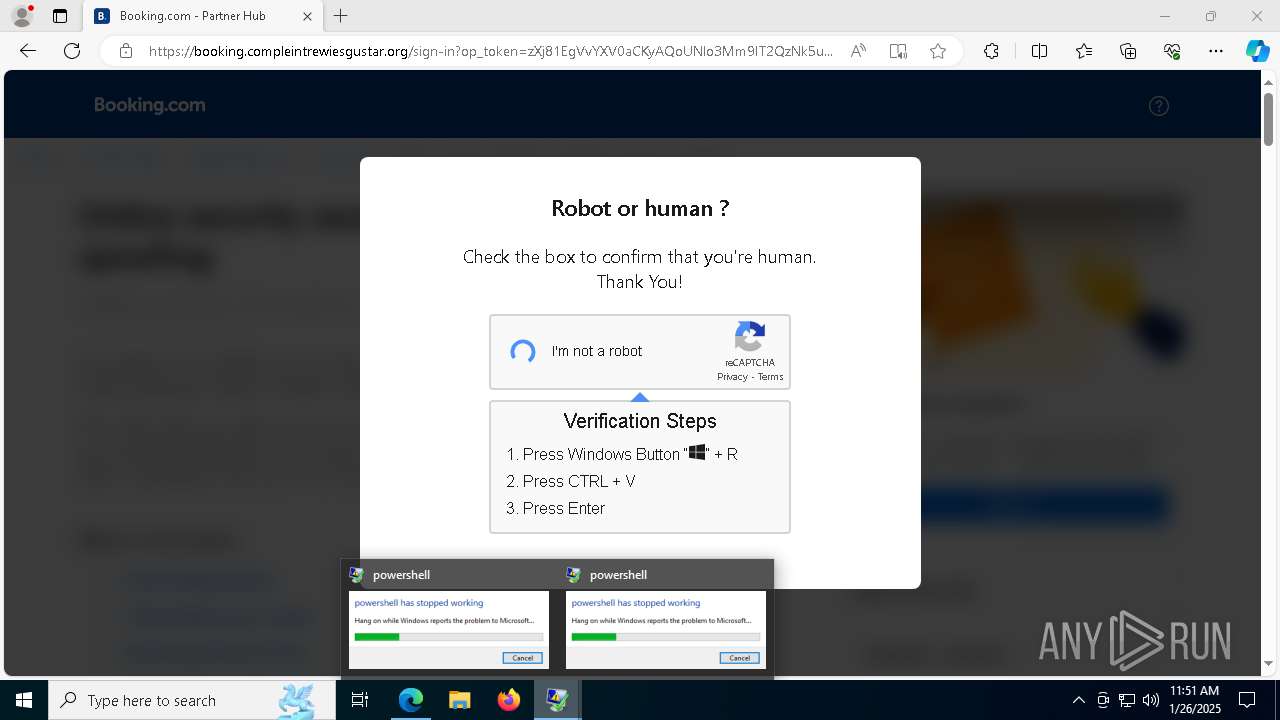Open Favorites list icon
Screen dimensions: 1280x720
(x=1084, y=51)
